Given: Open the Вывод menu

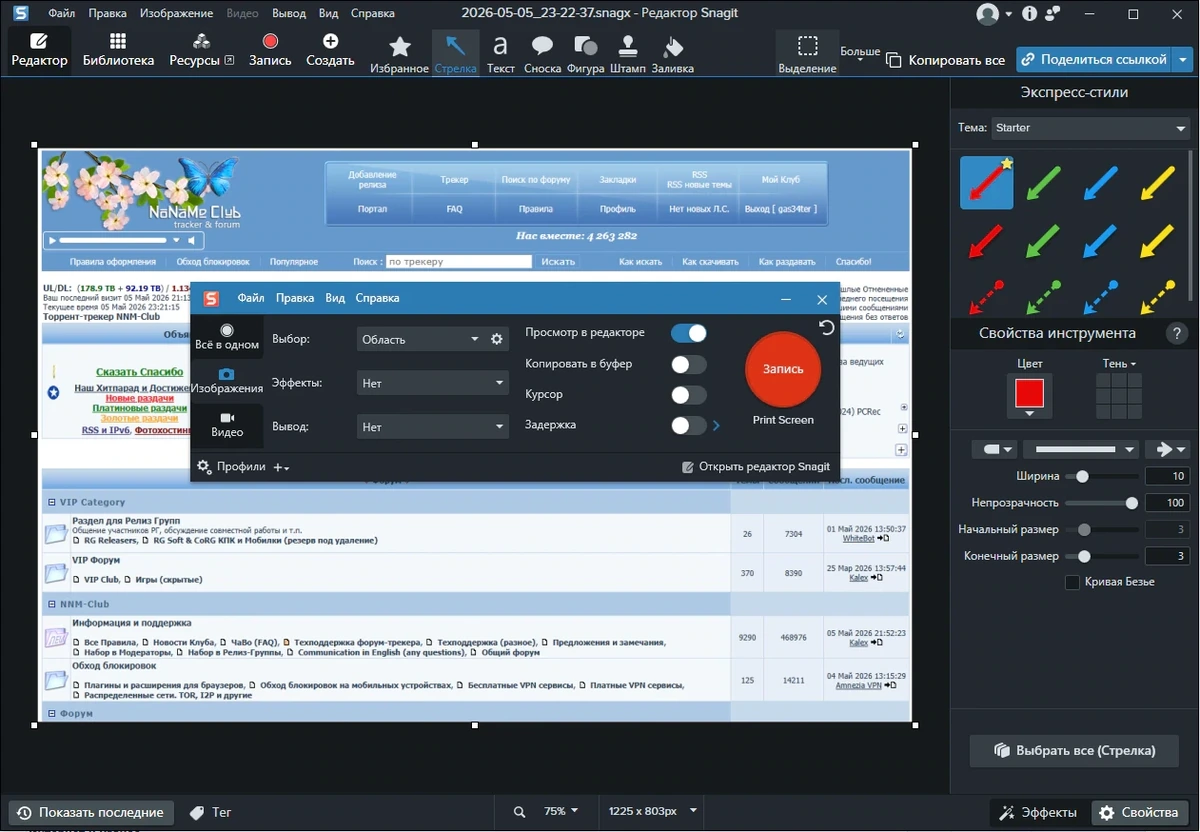Looking at the screenshot, I should [289, 14].
